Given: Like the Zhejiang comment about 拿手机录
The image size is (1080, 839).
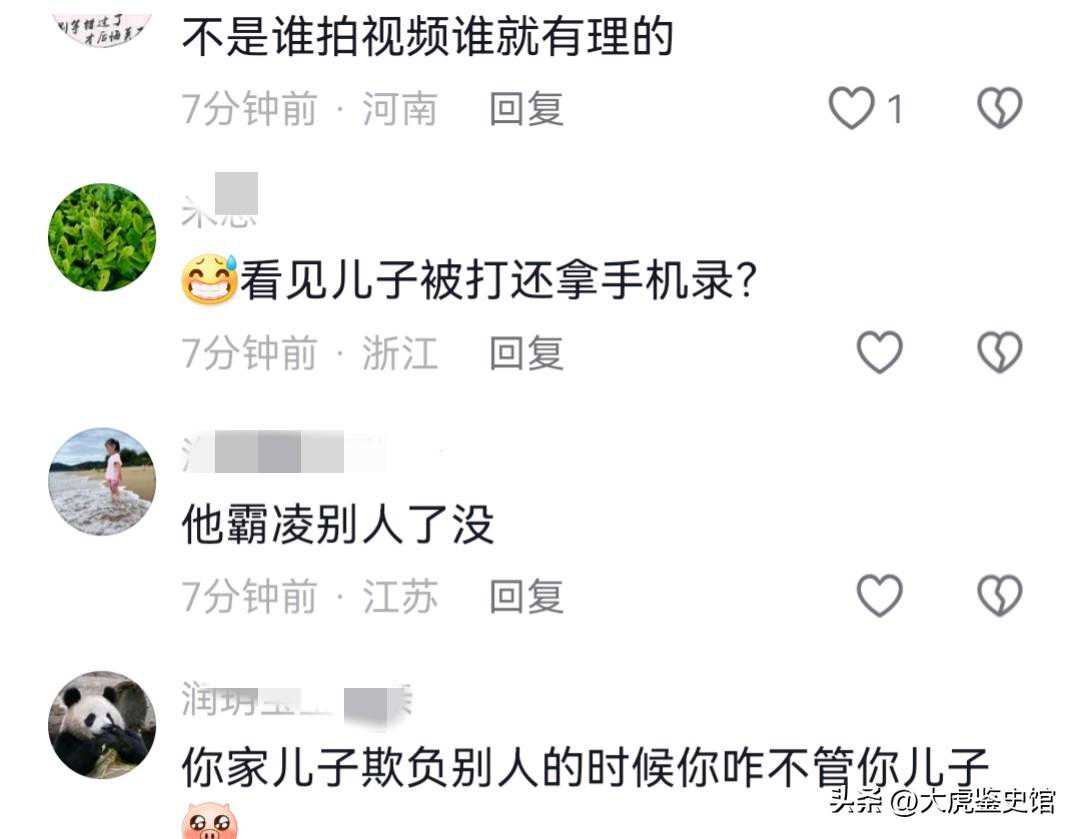Looking at the screenshot, I should click(880, 352).
